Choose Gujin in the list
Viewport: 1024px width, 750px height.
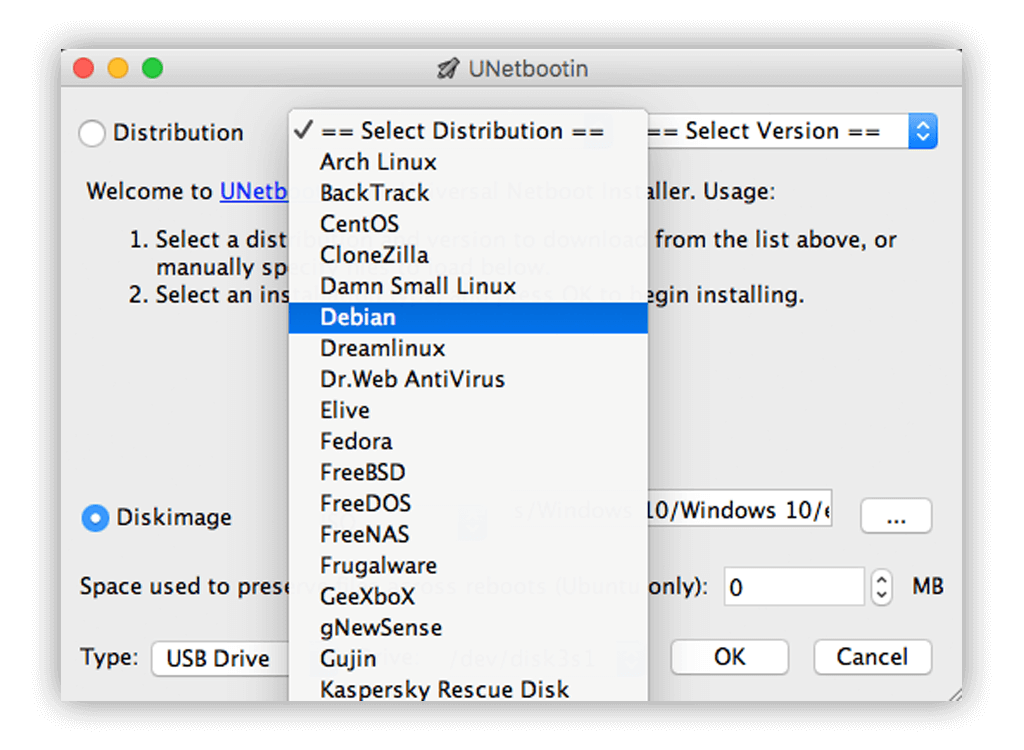468,659
